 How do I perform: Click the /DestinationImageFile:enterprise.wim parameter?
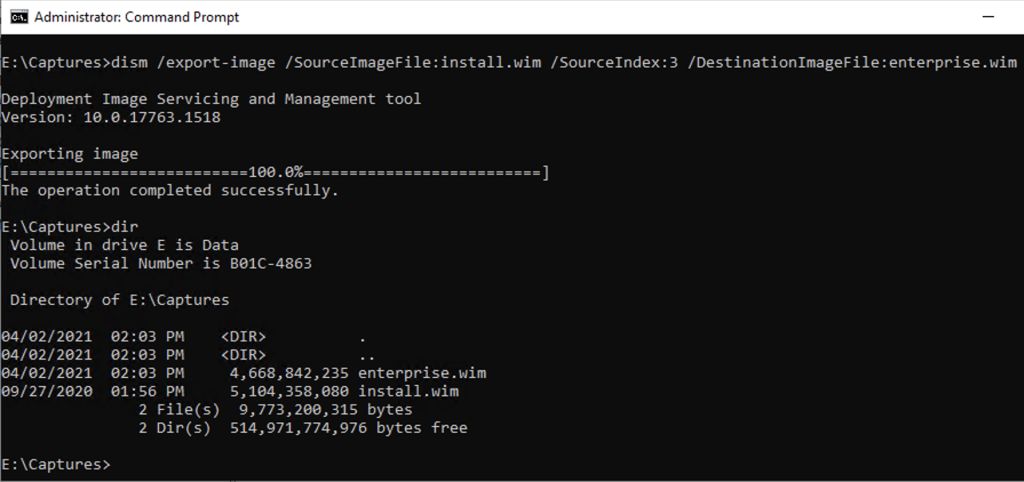coord(852,63)
